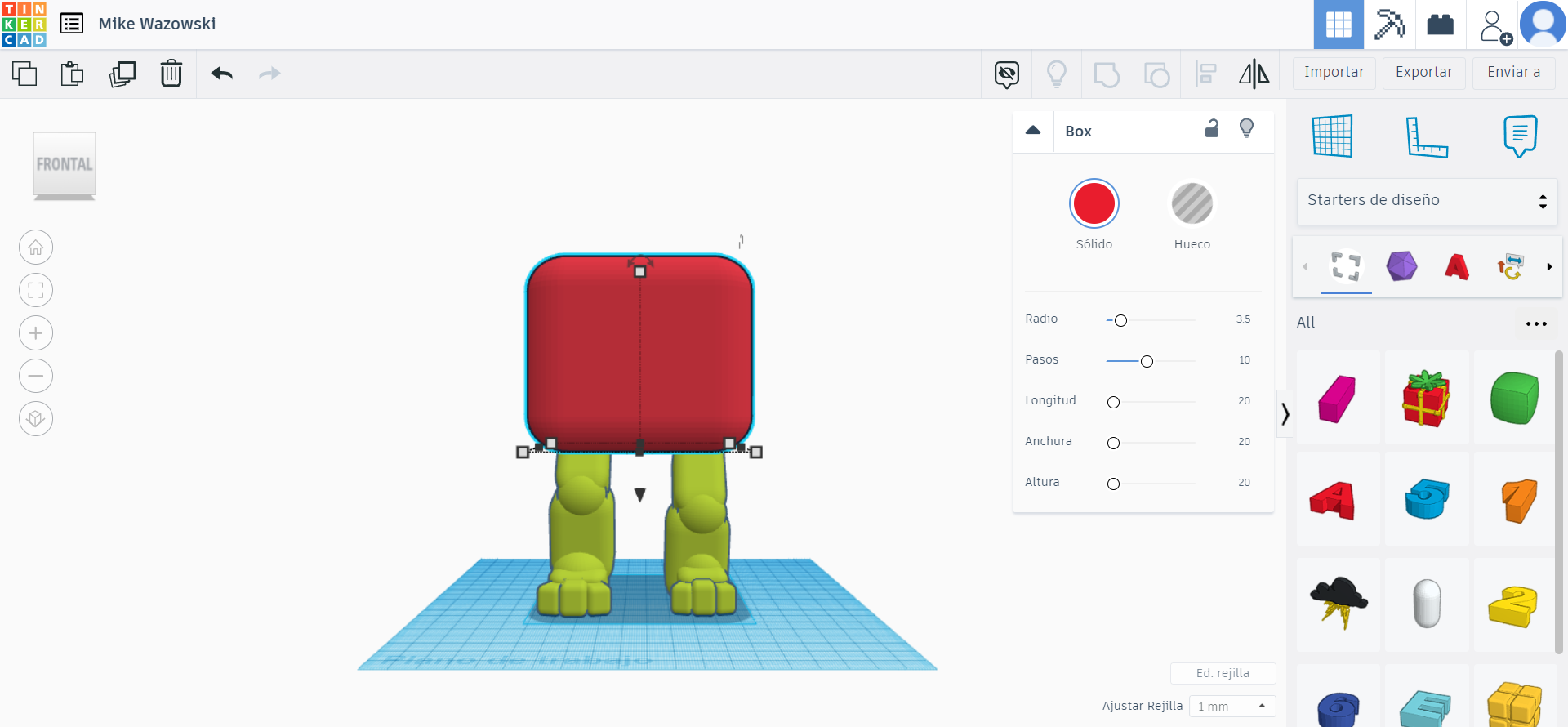The height and width of the screenshot is (727, 1568).
Task: Click the Anchura slider handle
Action: coord(1113,443)
